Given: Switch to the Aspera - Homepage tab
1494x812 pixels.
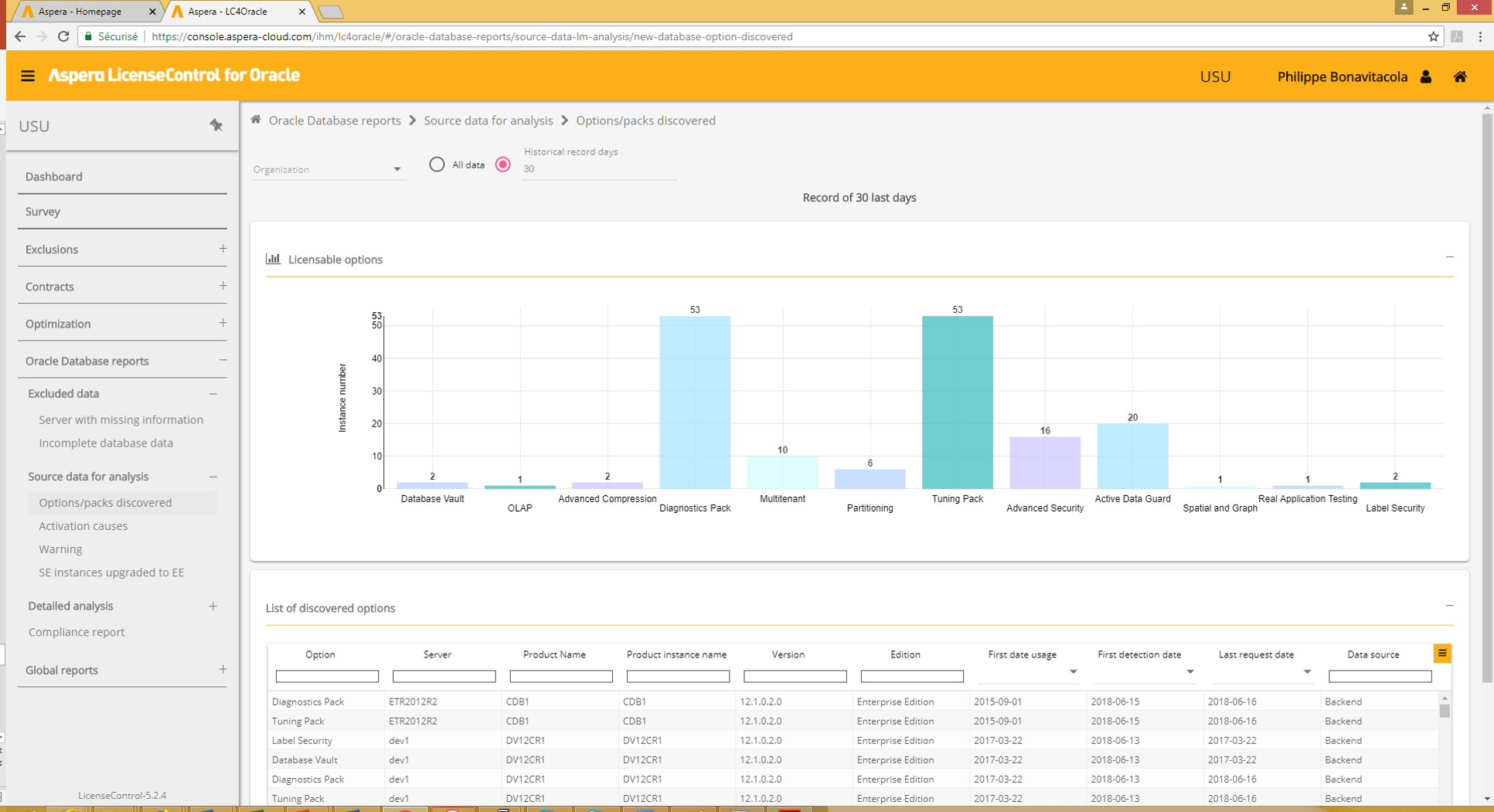Looking at the screenshot, I should (80, 12).
